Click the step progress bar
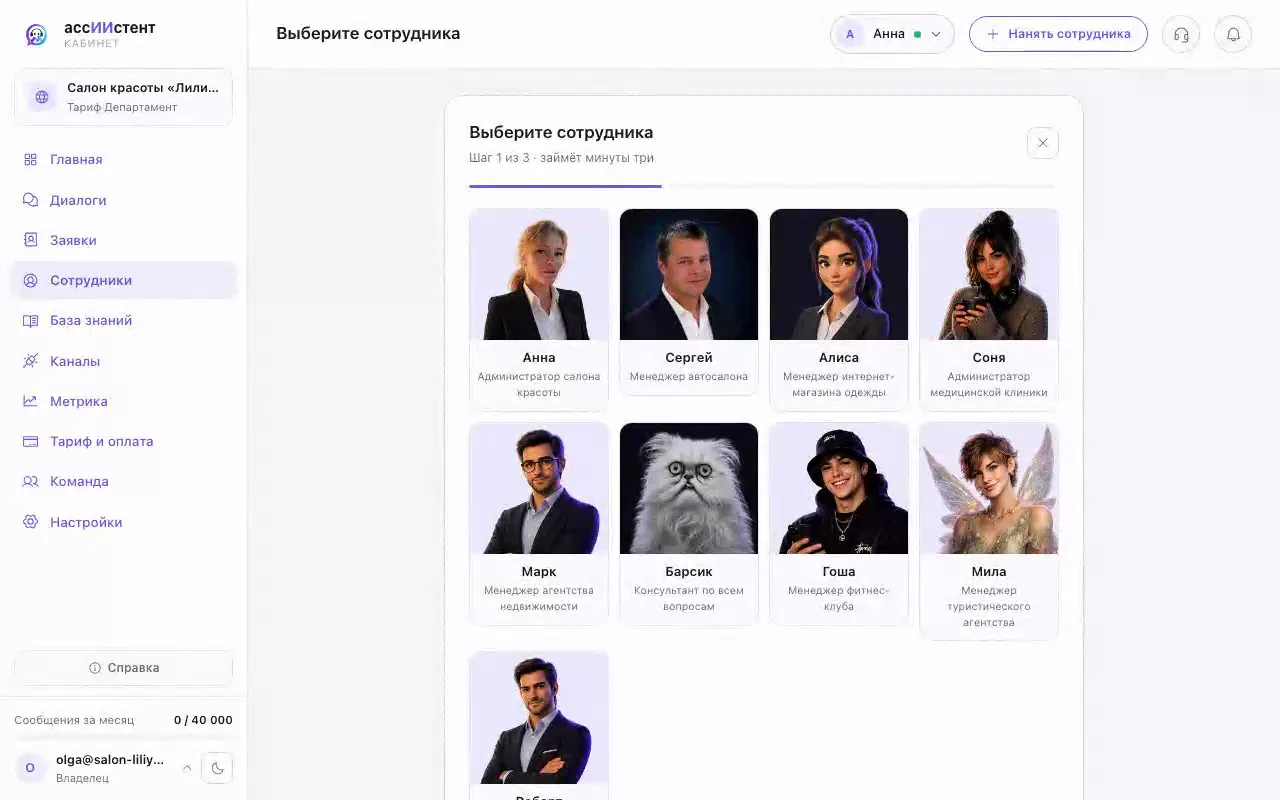The width and height of the screenshot is (1280, 800). (x=762, y=186)
